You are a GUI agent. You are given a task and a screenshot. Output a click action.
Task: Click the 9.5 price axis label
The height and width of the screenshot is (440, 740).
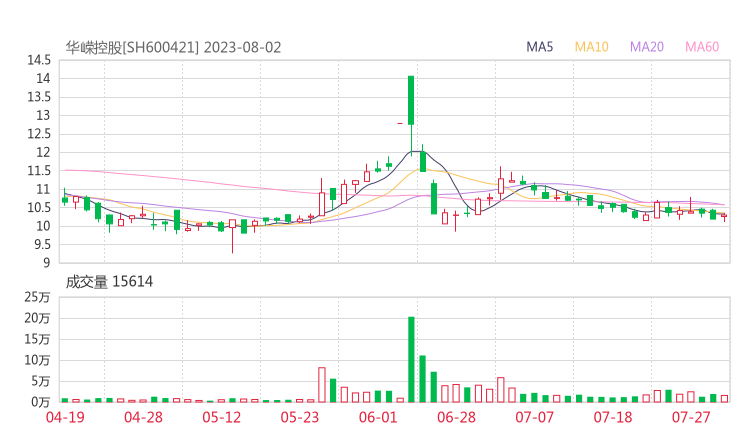click(x=41, y=245)
